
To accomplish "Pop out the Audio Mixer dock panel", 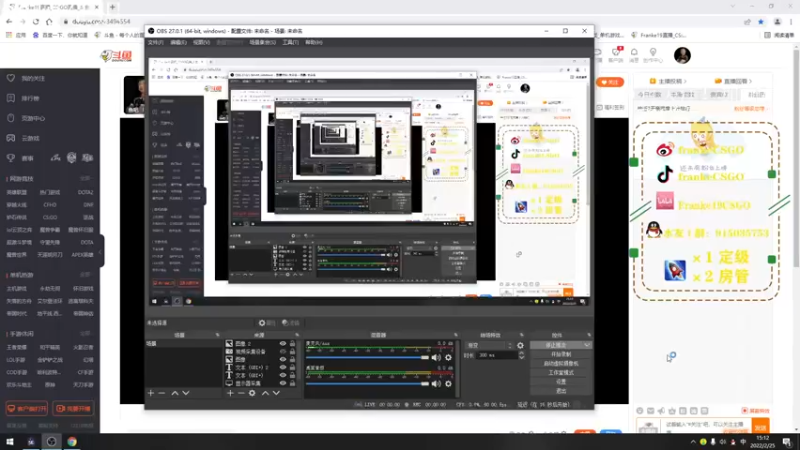I will coord(456,335).
